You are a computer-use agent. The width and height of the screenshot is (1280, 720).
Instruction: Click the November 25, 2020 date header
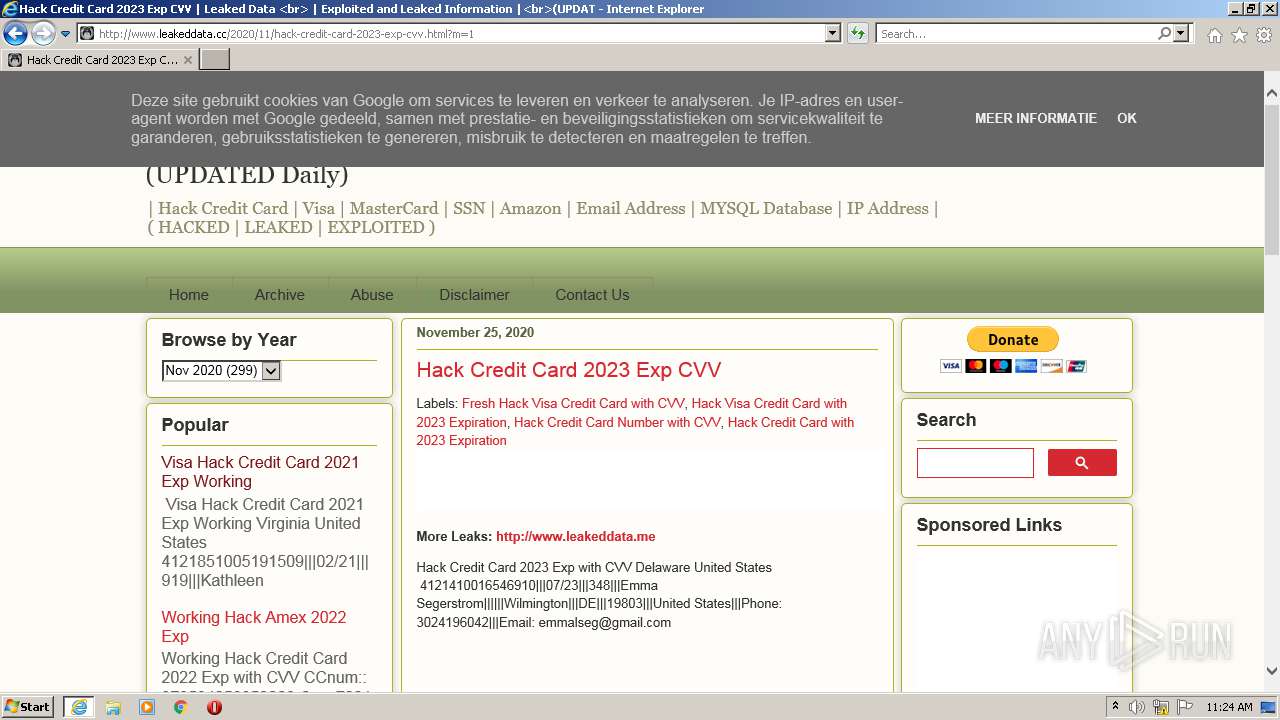(475, 332)
